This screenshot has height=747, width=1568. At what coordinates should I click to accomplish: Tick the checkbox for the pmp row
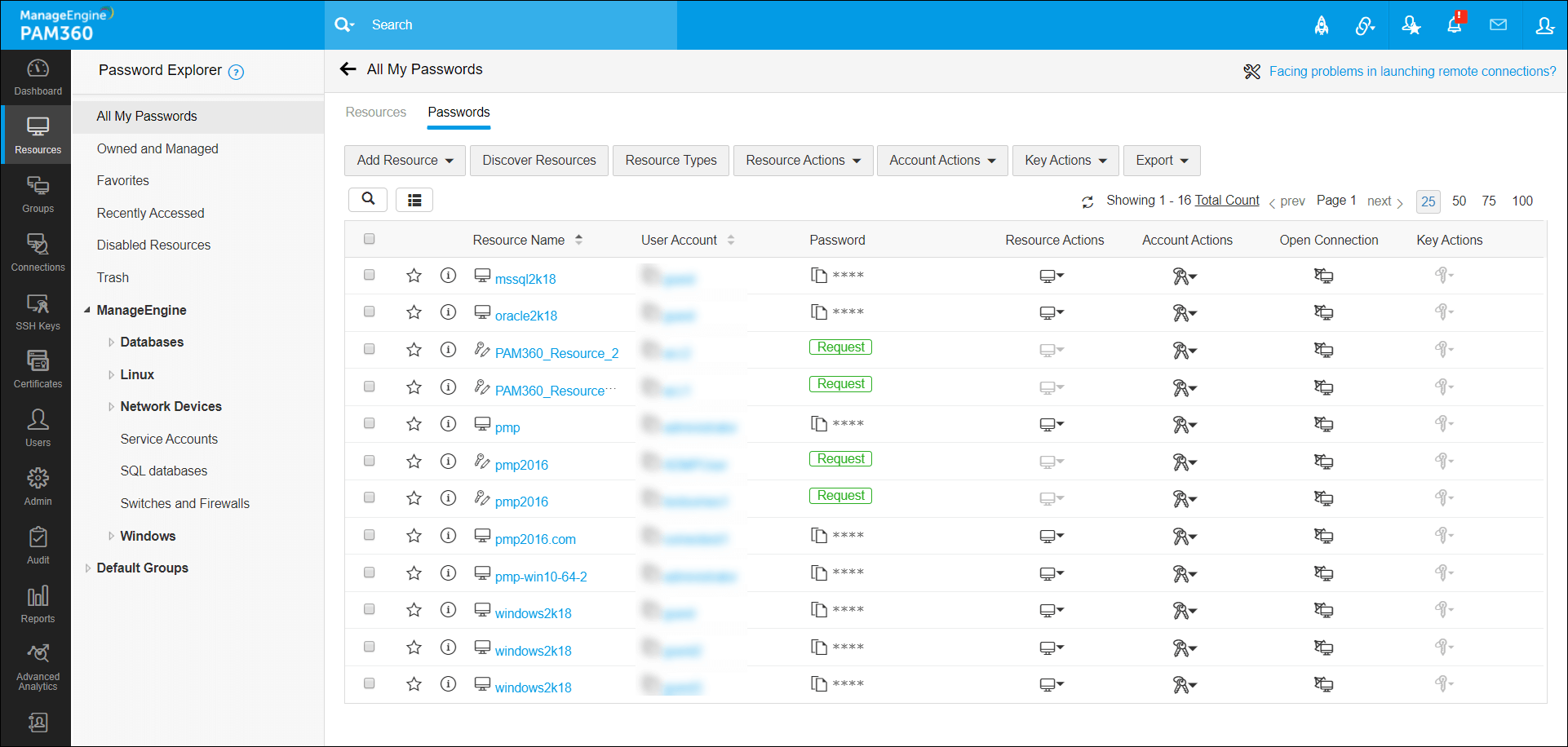click(370, 423)
